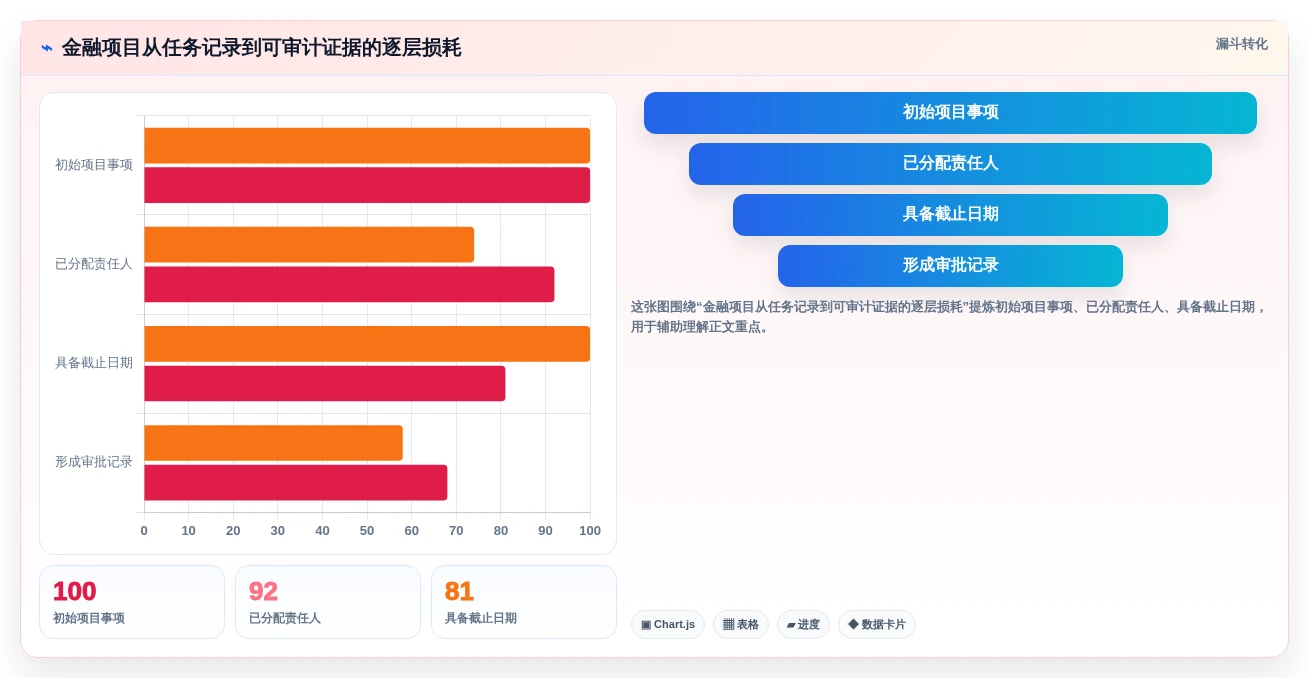Click the x-axis tick label 100
This screenshot has width=1309, height=678.
click(x=590, y=531)
